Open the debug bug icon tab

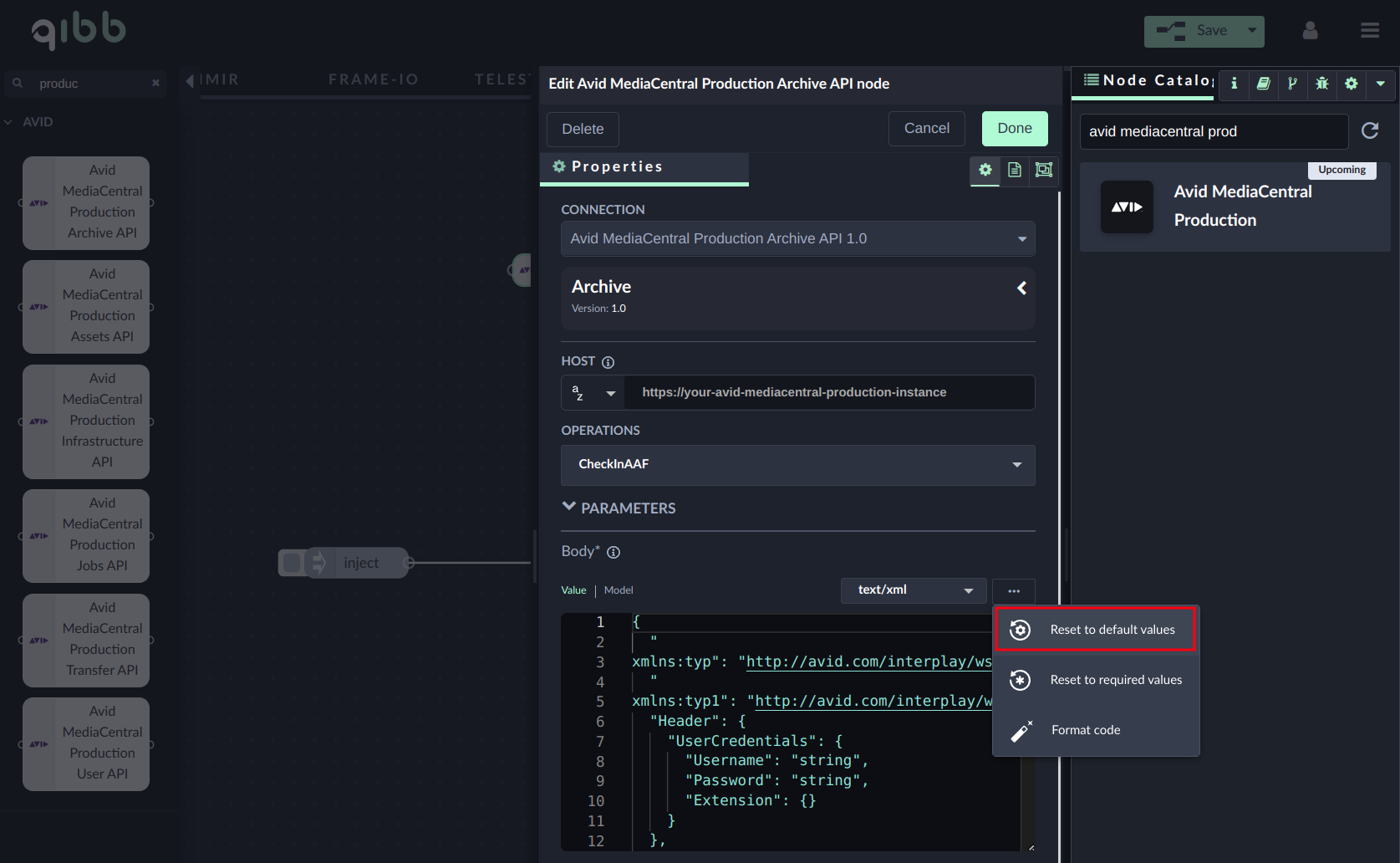coord(1321,84)
